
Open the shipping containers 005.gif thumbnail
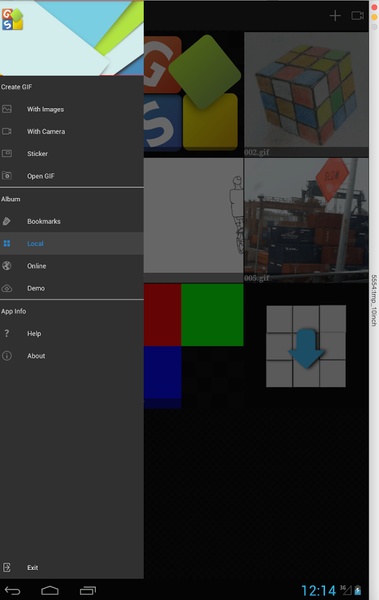(x=306, y=220)
